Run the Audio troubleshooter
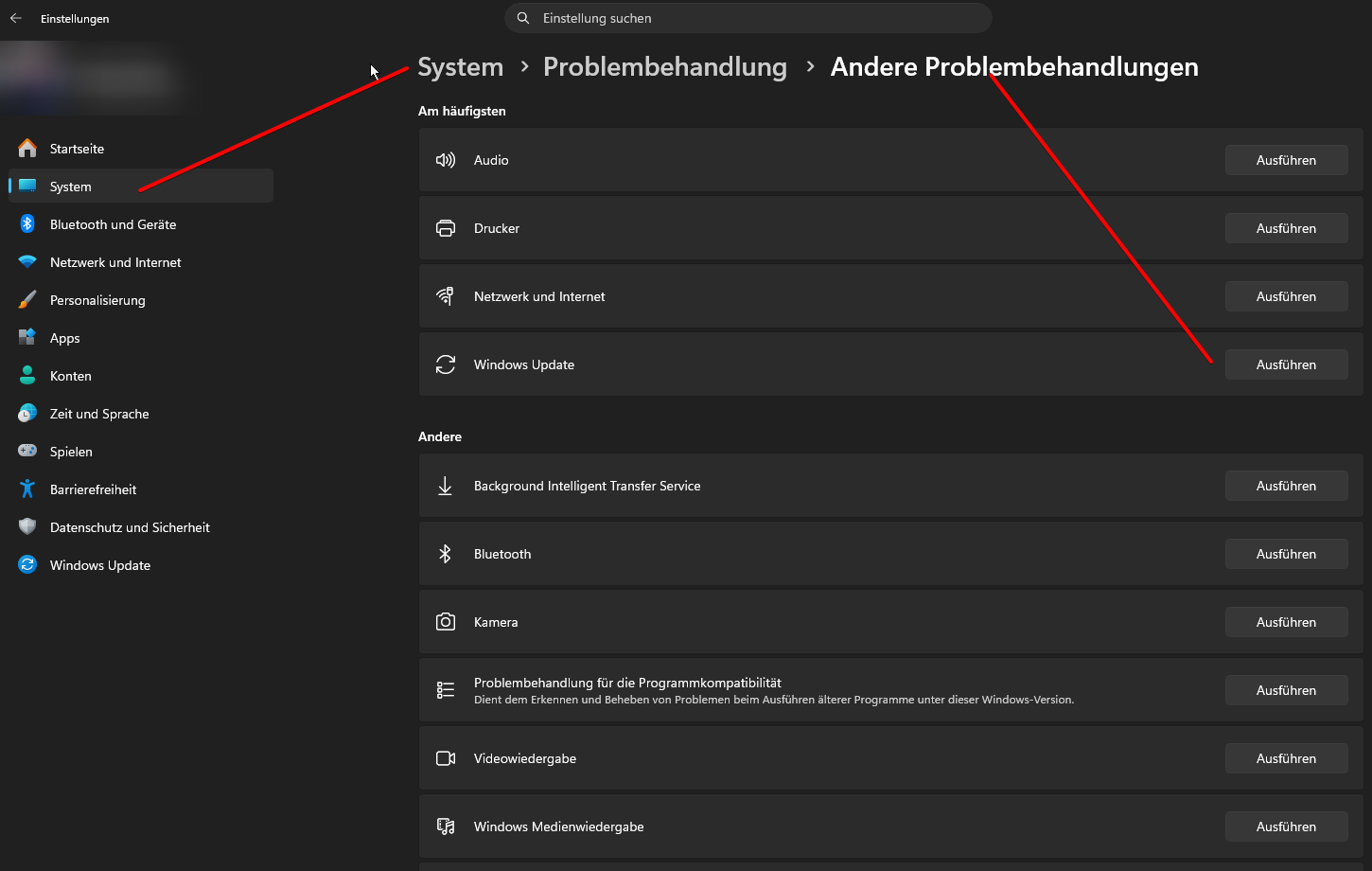Screen dimensions: 1372x871 pyautogui.click(x=1286, y=160)
